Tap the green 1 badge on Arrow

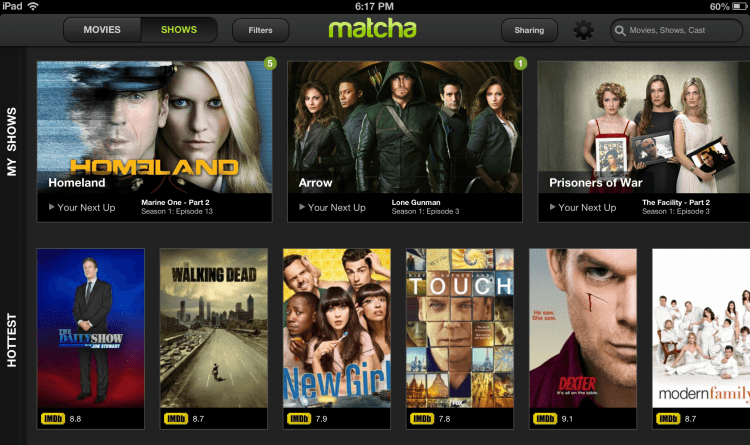(x=520, y=63)
